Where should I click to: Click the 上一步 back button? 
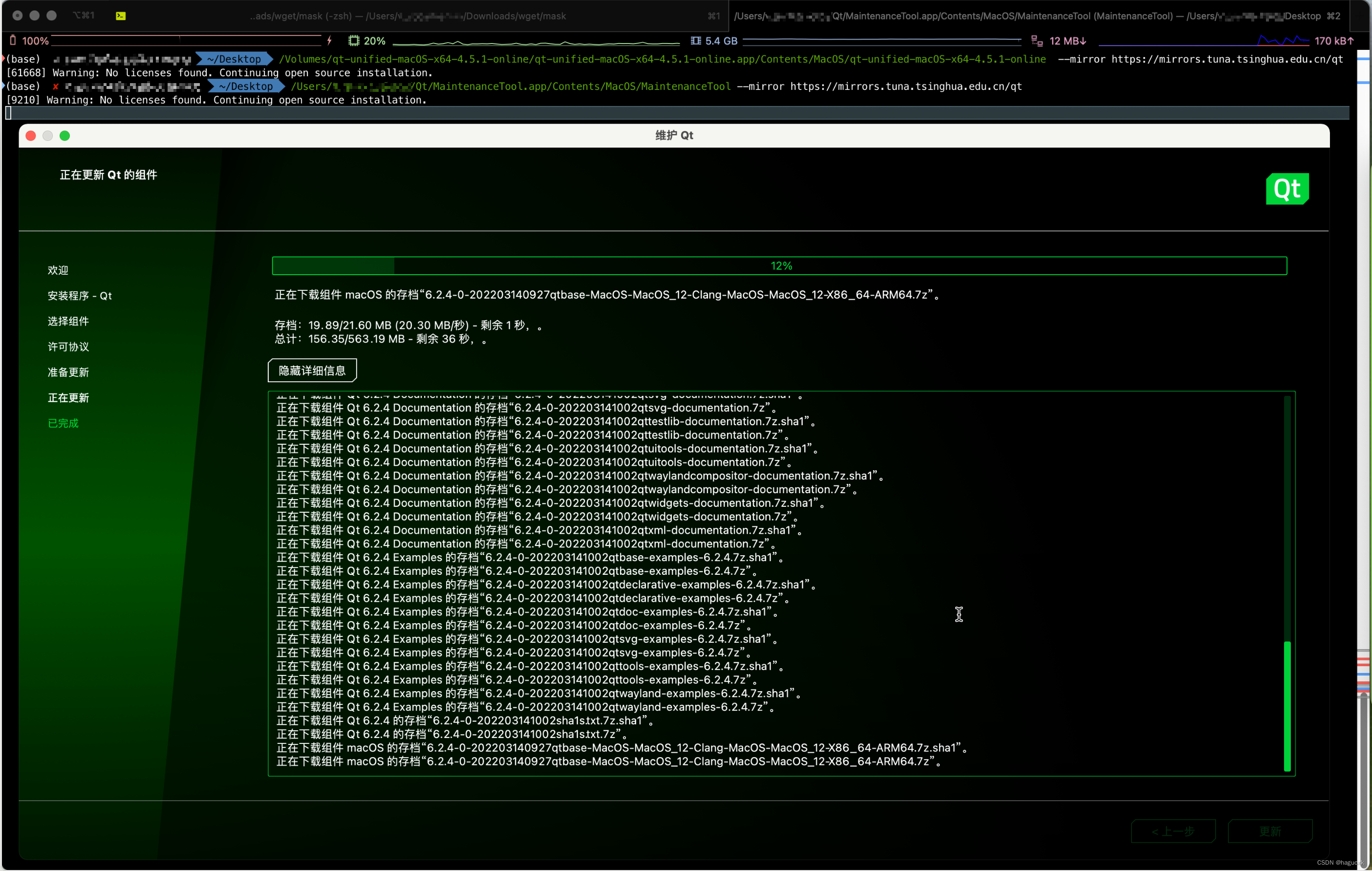tap(1173, 831)
